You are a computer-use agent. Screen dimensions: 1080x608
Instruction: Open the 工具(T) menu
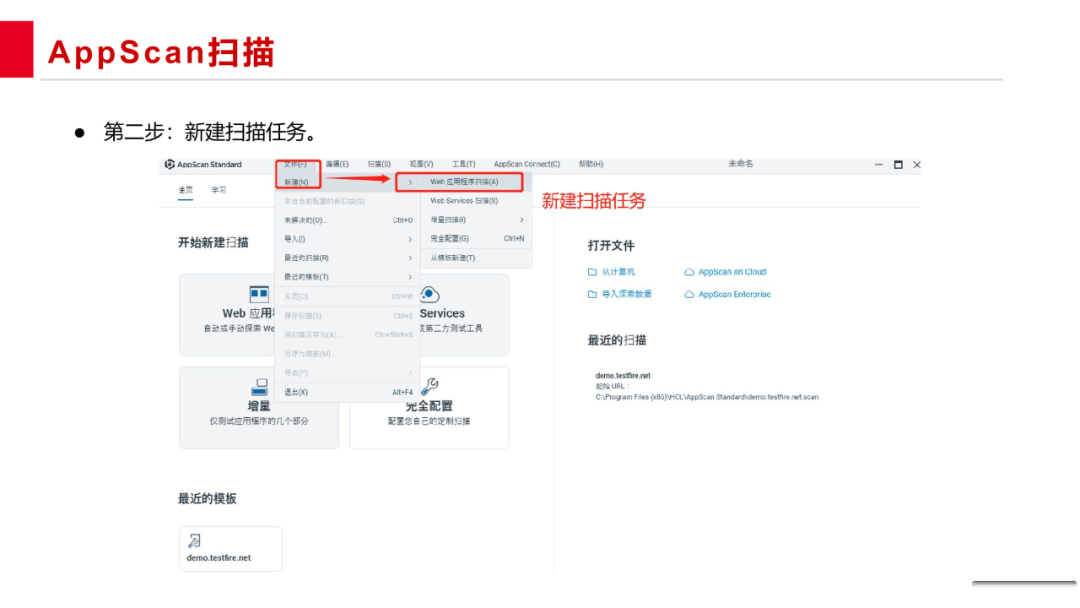pyautogui.click(x=464, y=165)
